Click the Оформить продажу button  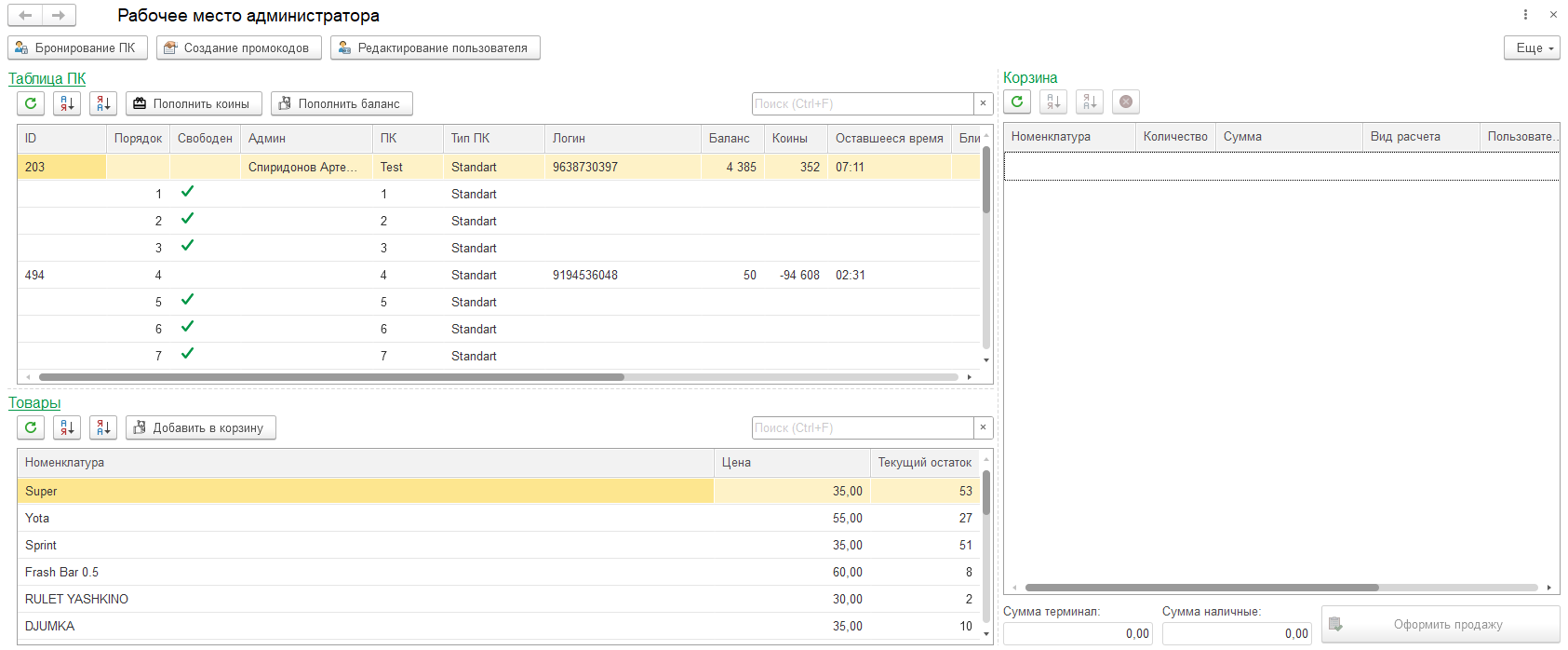click(x=1441, y=625)
